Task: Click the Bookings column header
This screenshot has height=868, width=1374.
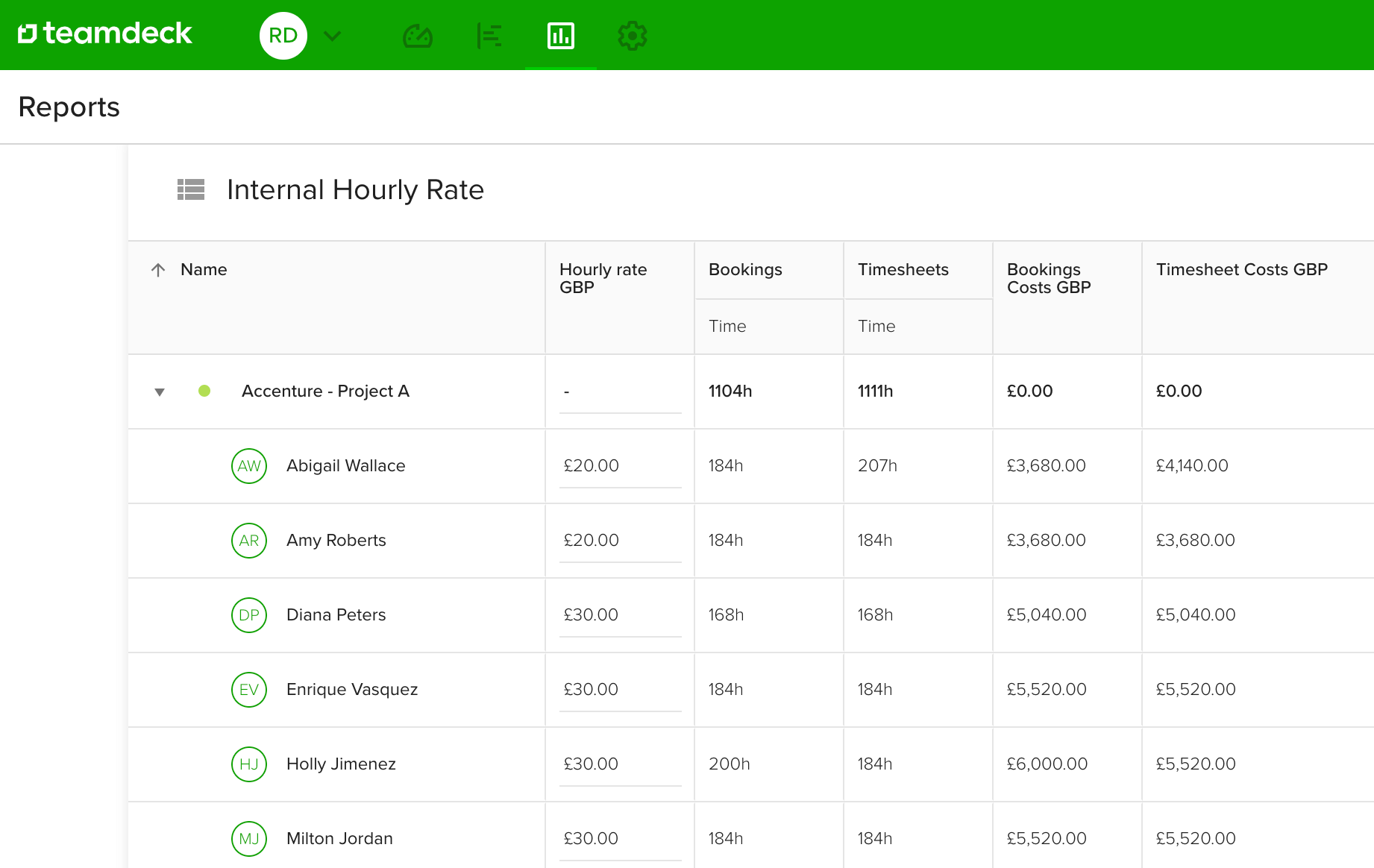Action: [x=745, y=269]
